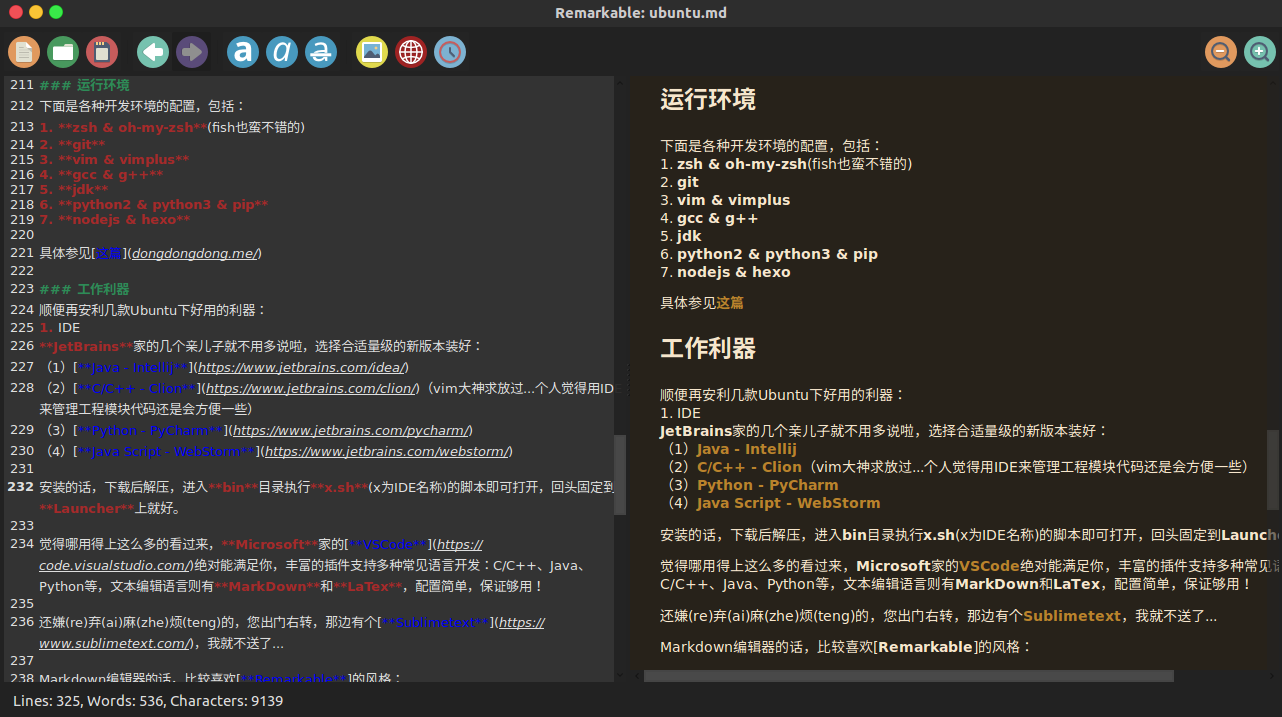Insert timestamp using clock icon

450,51
